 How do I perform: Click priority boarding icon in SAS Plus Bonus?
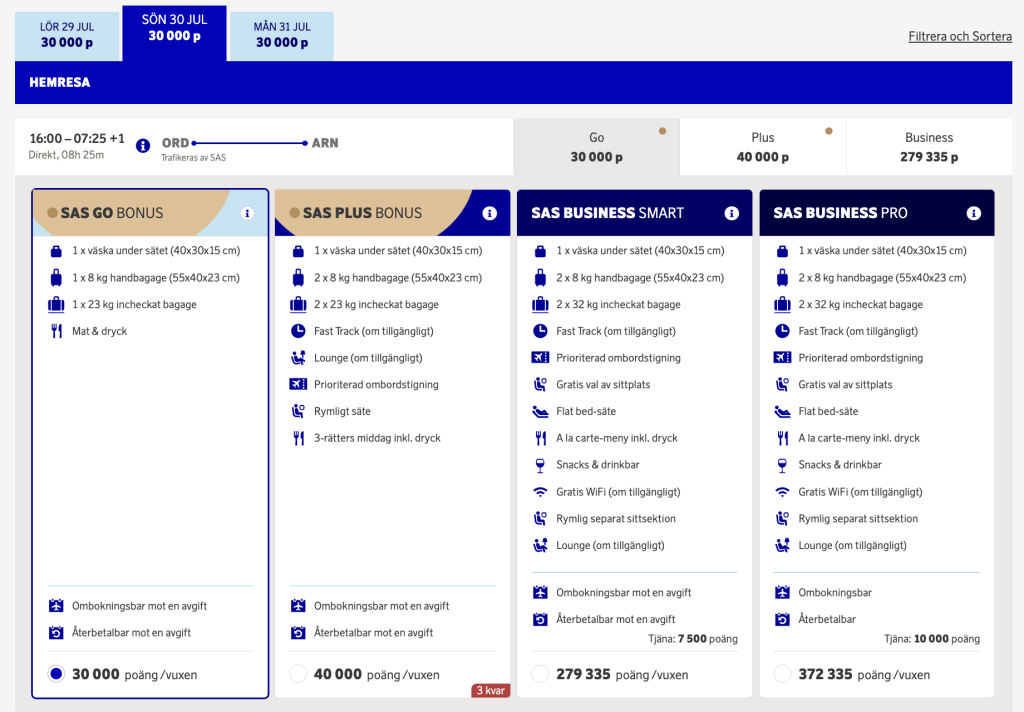click(x=298, y=384)
